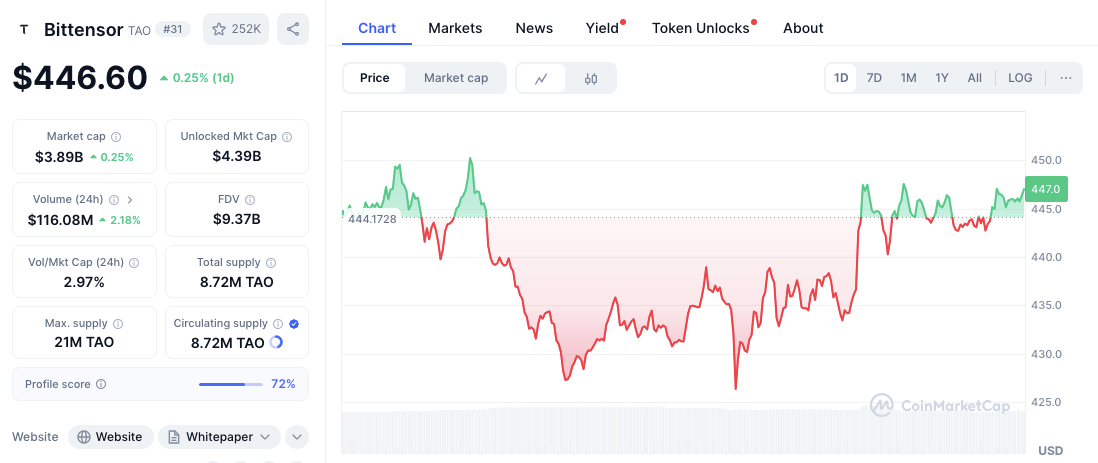Click the Market cap info icon
Viewport: 1098px width, 463px height.
tap(116, 136)
